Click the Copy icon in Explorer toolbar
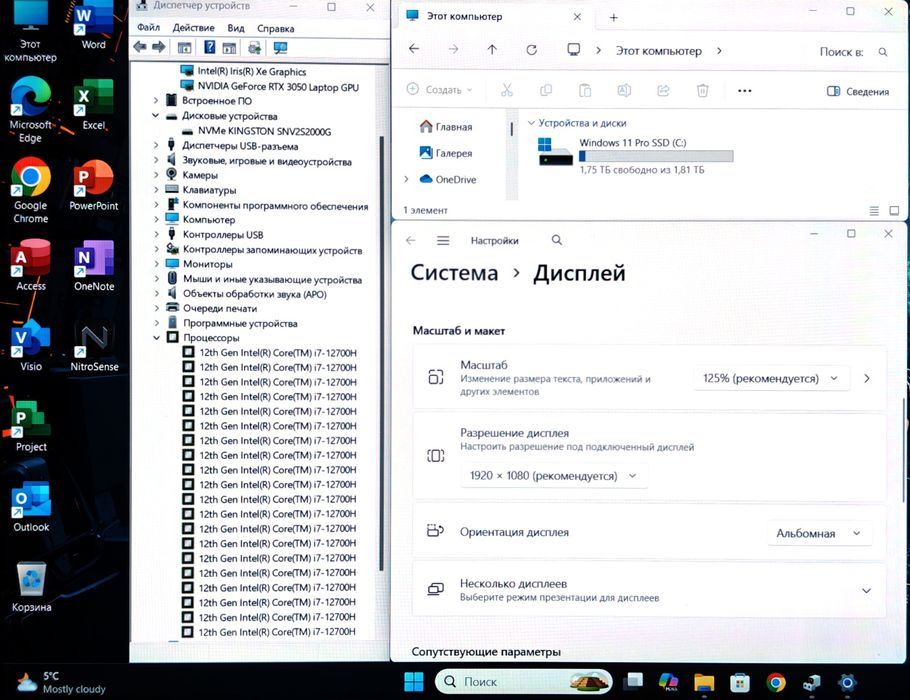910x700 pixels. point(546,90)
